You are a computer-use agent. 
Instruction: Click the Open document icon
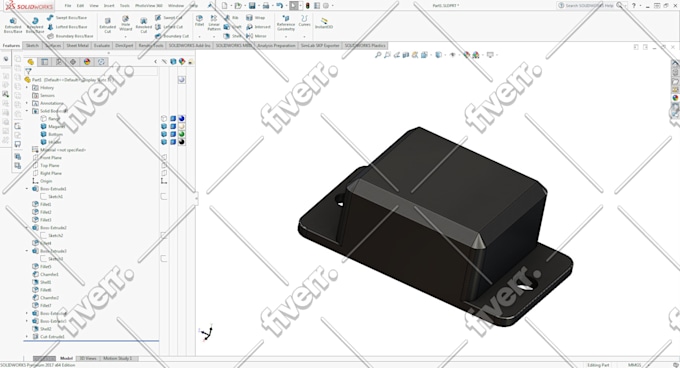pyautogui.click(x=238, y=6)
